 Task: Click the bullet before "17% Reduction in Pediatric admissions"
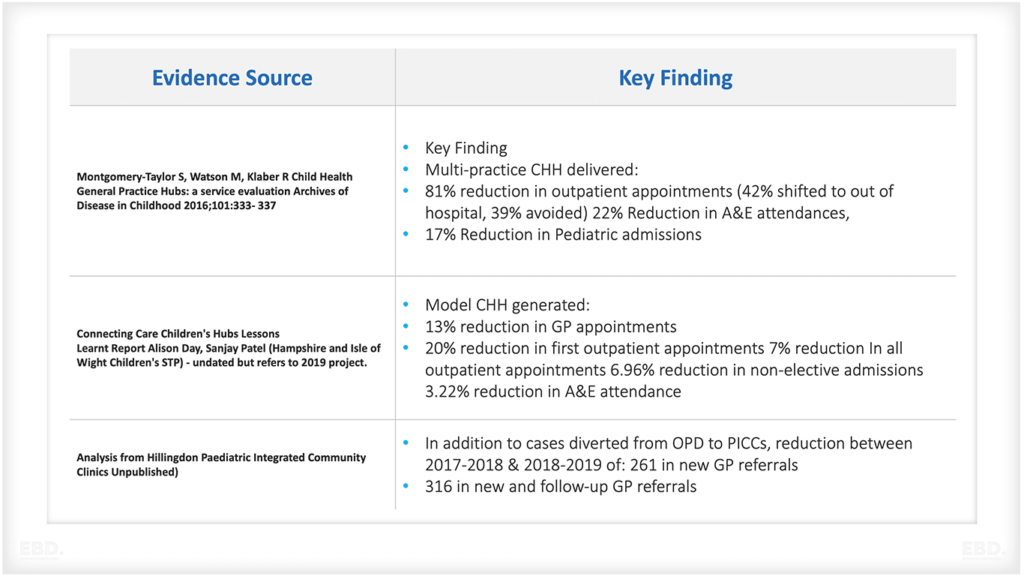pyautogui.click(x=406, y=235)
